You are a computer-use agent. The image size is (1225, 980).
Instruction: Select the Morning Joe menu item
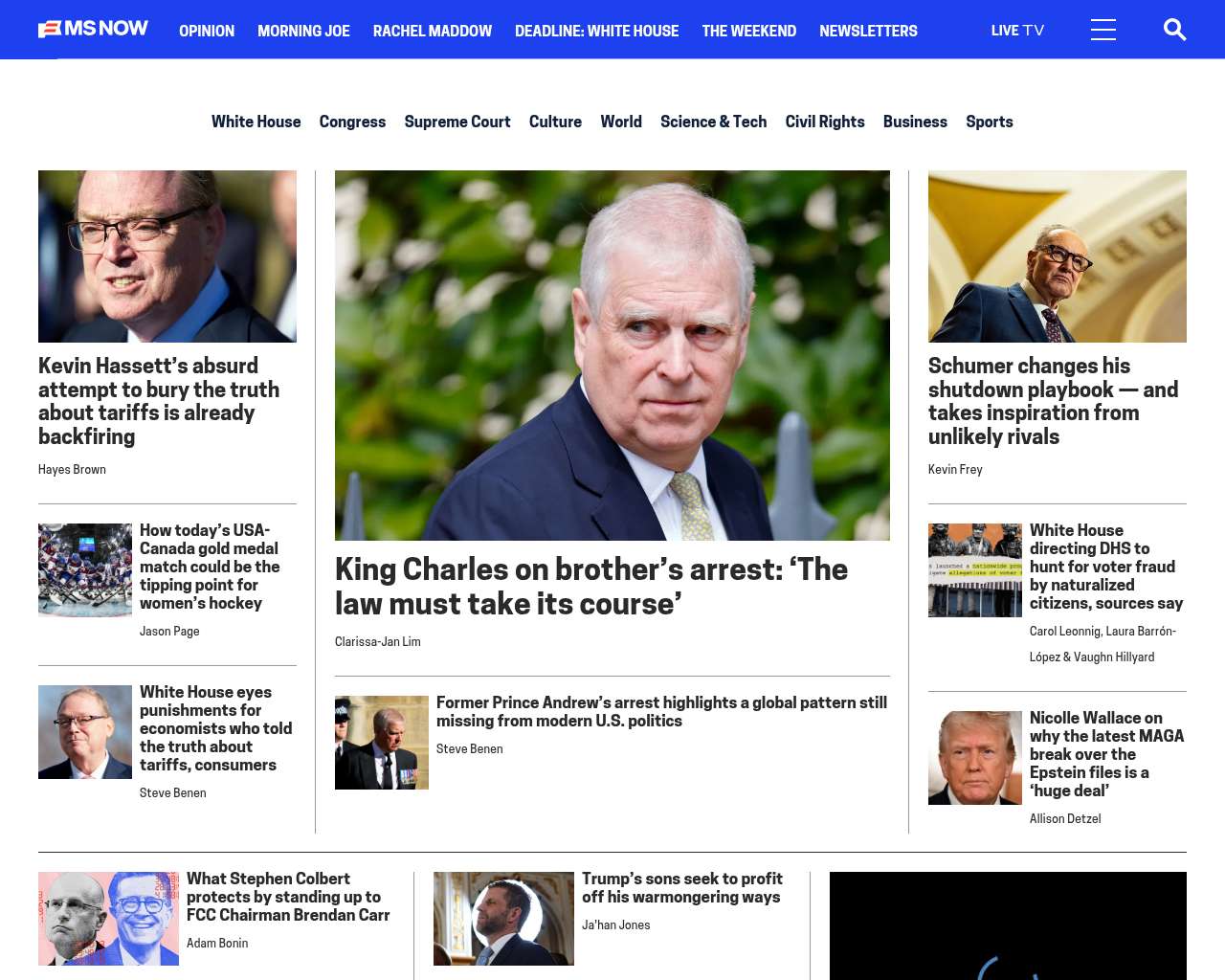pyautogui.click(x=303, y=31)
